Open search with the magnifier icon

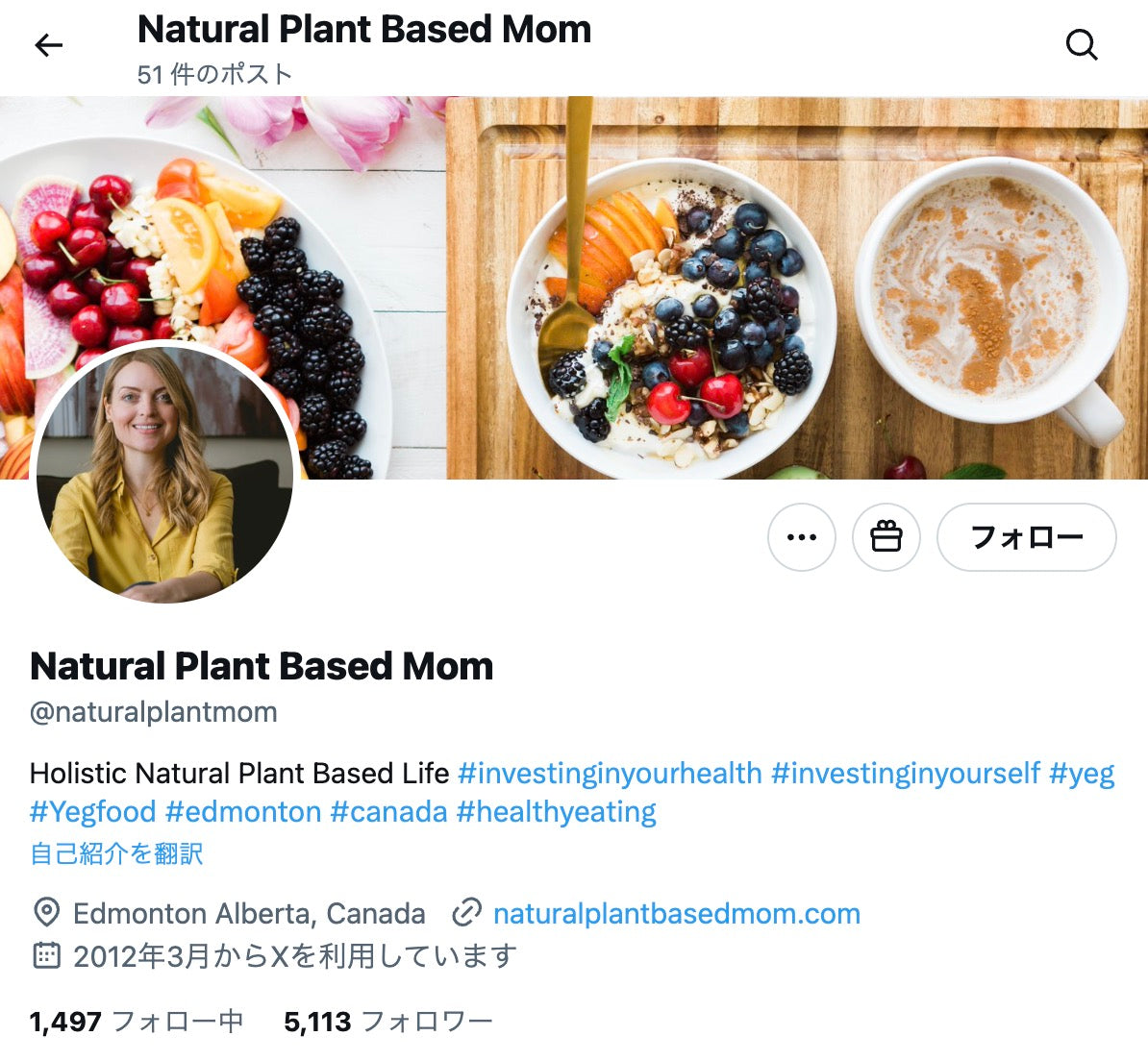tap(1082, 44)
